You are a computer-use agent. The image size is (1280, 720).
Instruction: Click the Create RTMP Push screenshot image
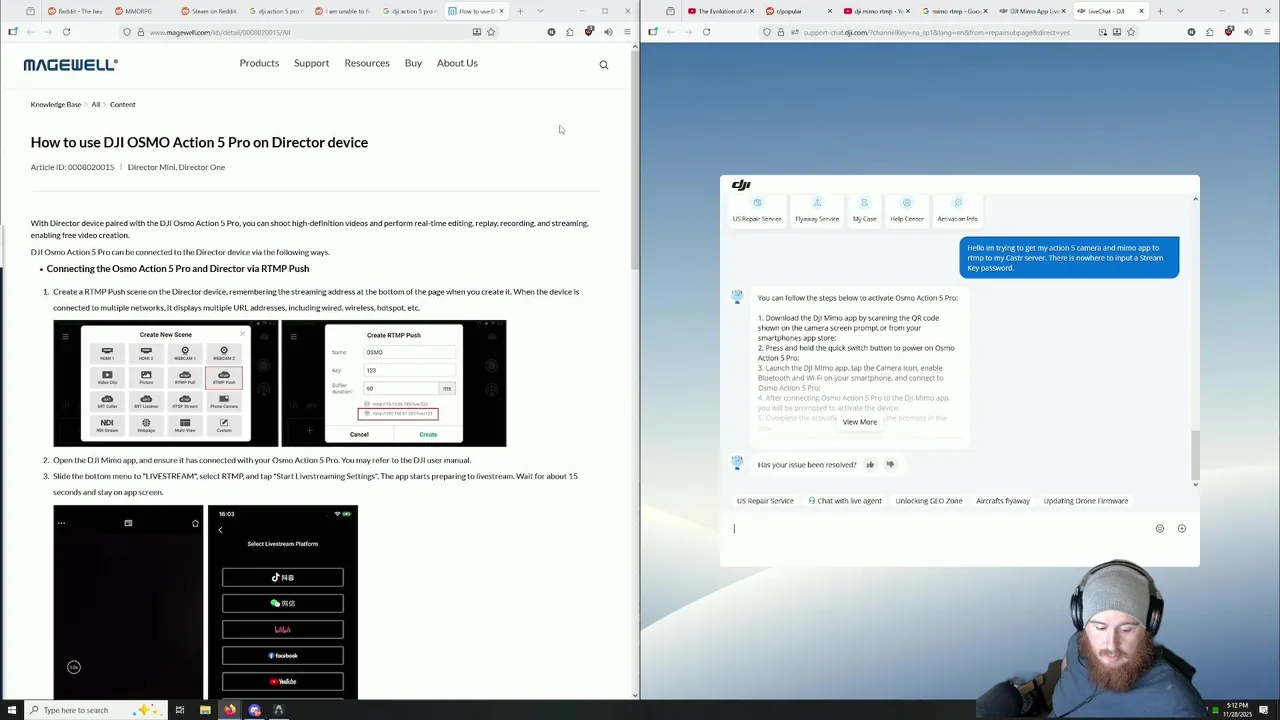tap(394, 383)
